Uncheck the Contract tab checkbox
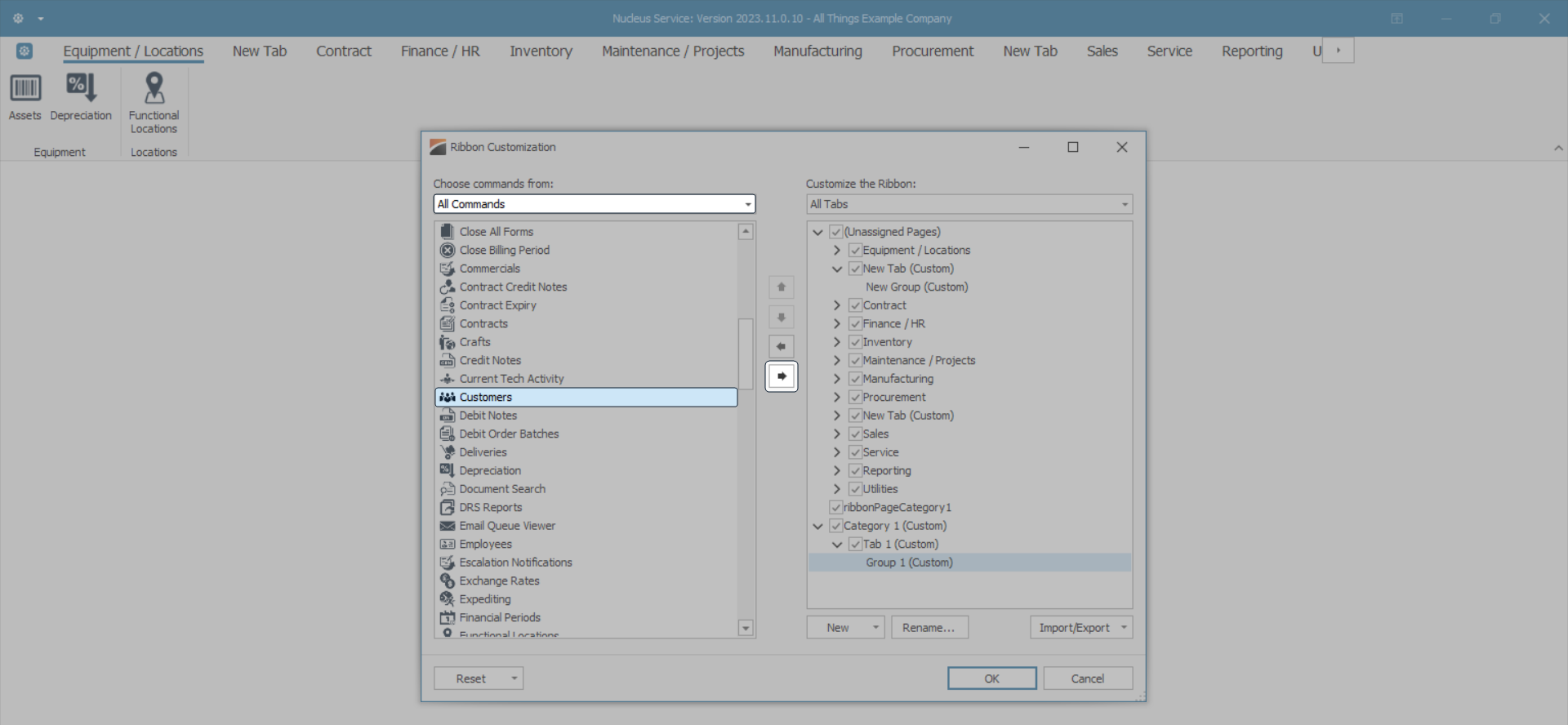This screenshot has width=1568, height=725. pyautogui.click(x=855, y=305)
